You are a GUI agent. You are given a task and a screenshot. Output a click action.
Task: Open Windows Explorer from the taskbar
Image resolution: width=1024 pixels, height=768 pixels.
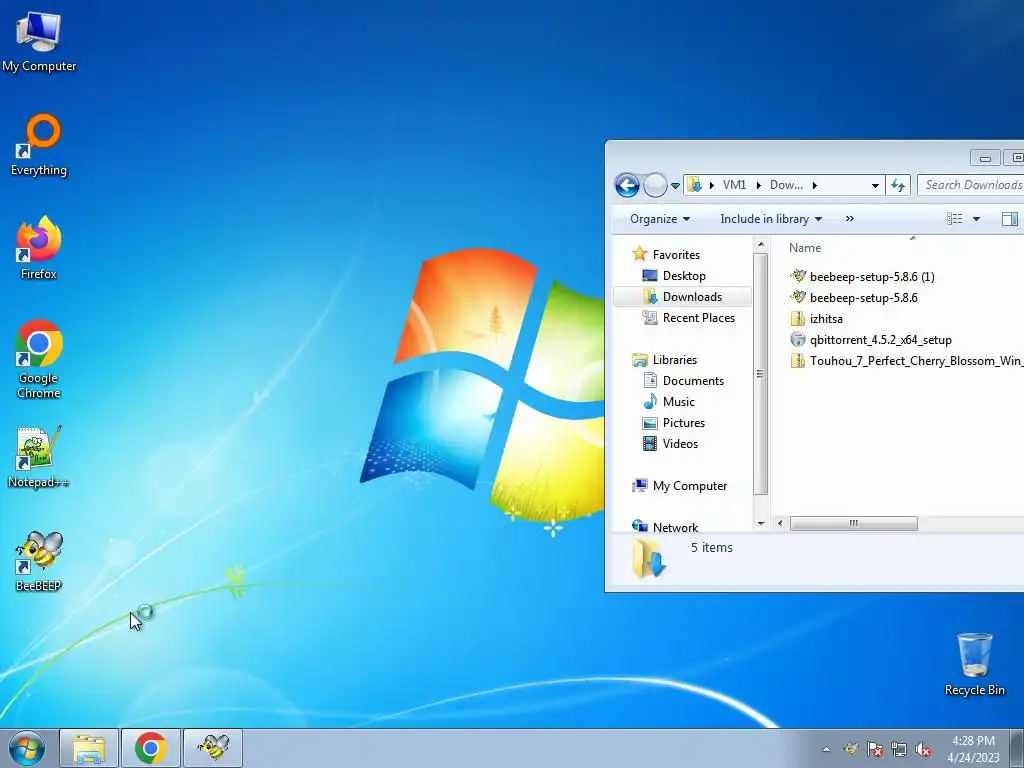tap(89, 748)
